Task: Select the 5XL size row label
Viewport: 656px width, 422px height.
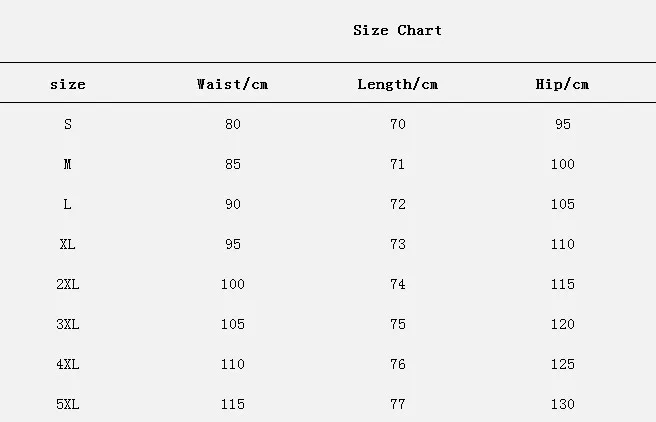Action: coord(68,404)
